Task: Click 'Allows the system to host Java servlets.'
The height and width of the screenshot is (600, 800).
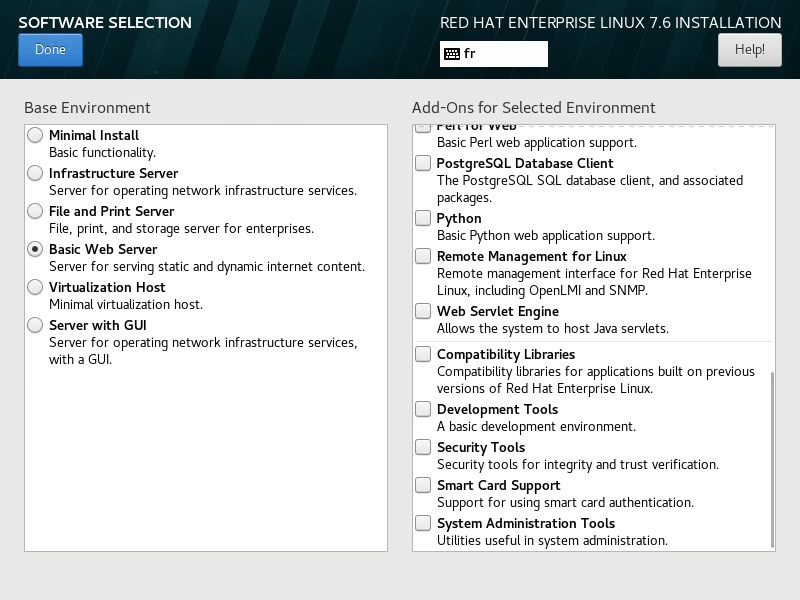Action: pos(553,329)
